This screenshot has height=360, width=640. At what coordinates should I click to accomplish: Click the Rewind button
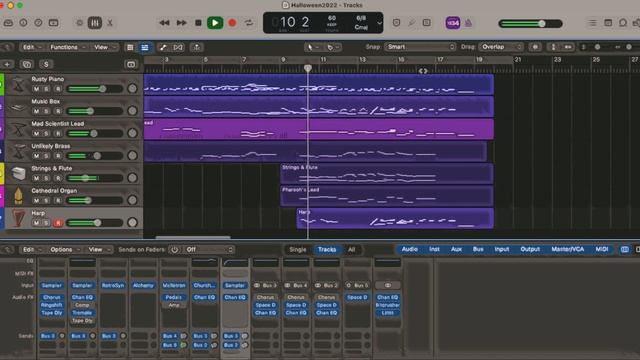(x=164, y=23)
